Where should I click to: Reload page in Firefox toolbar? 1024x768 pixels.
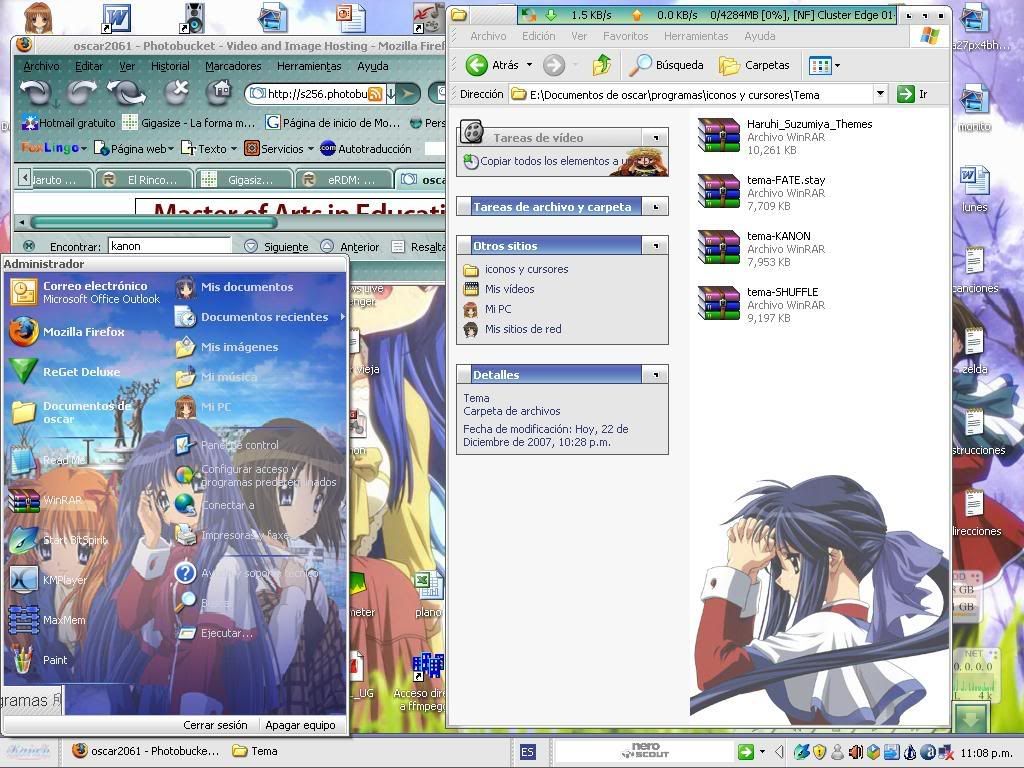coord(127,92)
